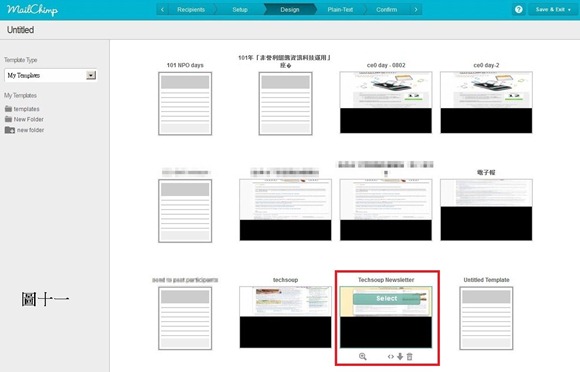The image size is (580, 372).
Task: Go to the Confirm step
Action: coord(387,9)
